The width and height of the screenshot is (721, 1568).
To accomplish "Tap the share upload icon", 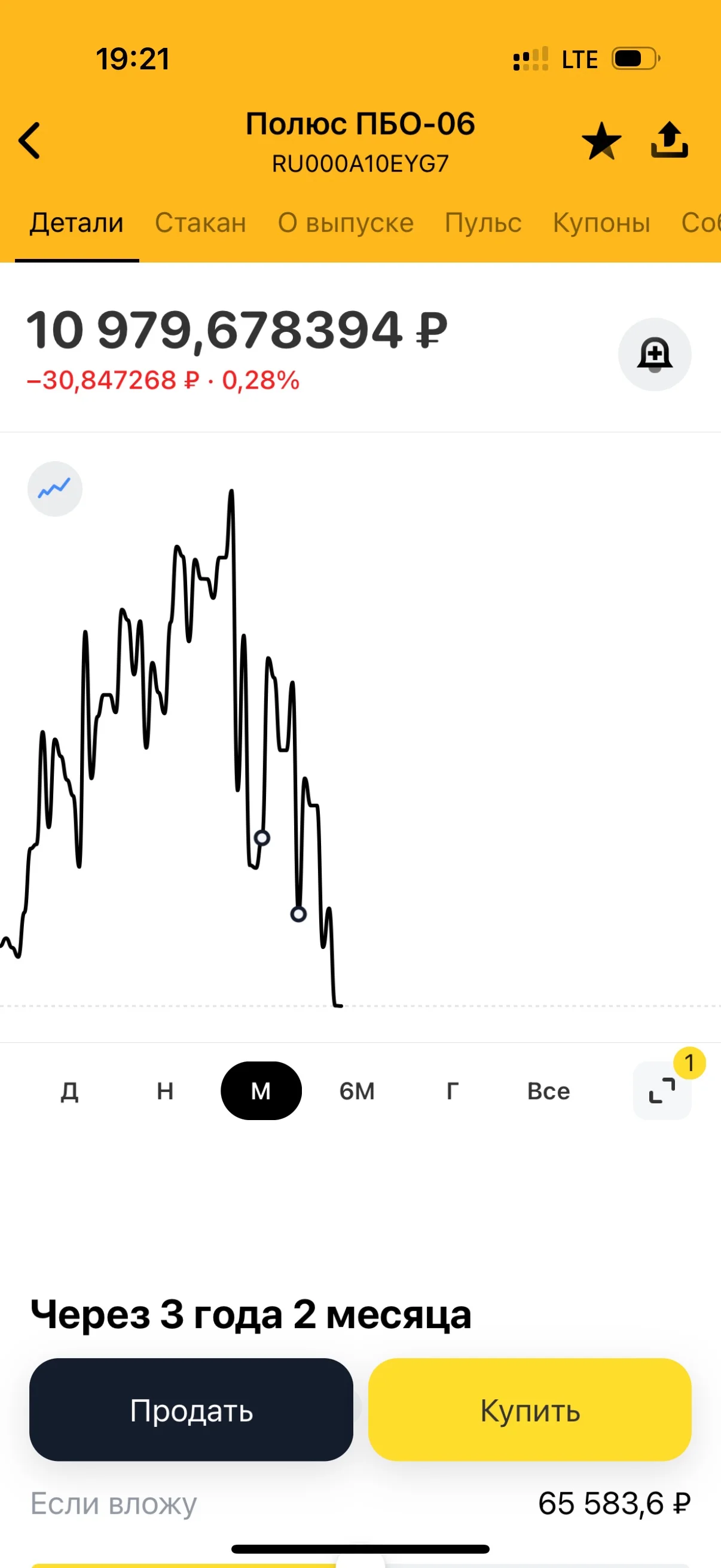I will tap(669, 140).
